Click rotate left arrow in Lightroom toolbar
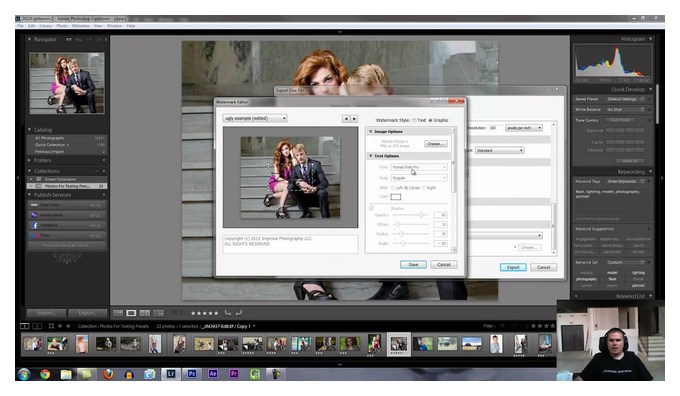The image size is (680, 396). click(228, 313)
